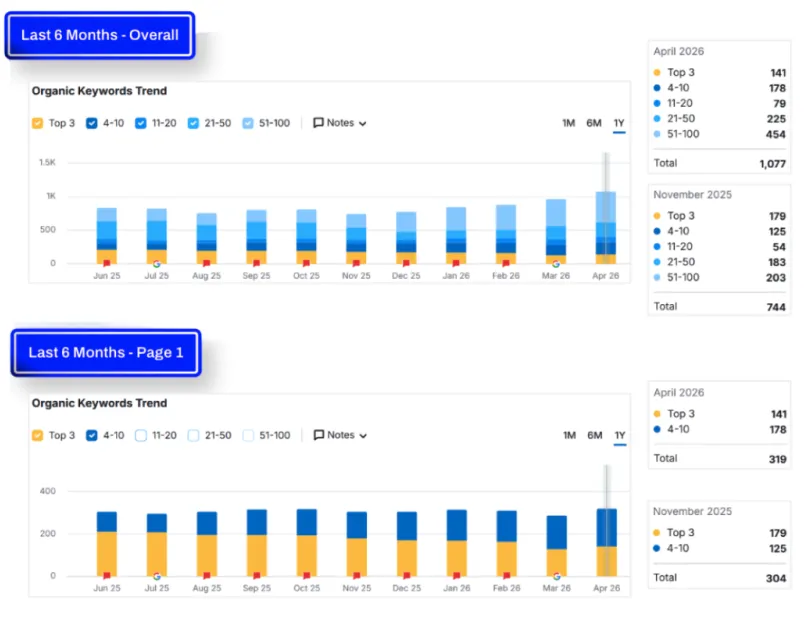This screenshot has height=640, width=810.
Task: Click the Organic Keywords Trend title of the Page 1 chart
Action: pyautogui.click(x=99, y=403)
